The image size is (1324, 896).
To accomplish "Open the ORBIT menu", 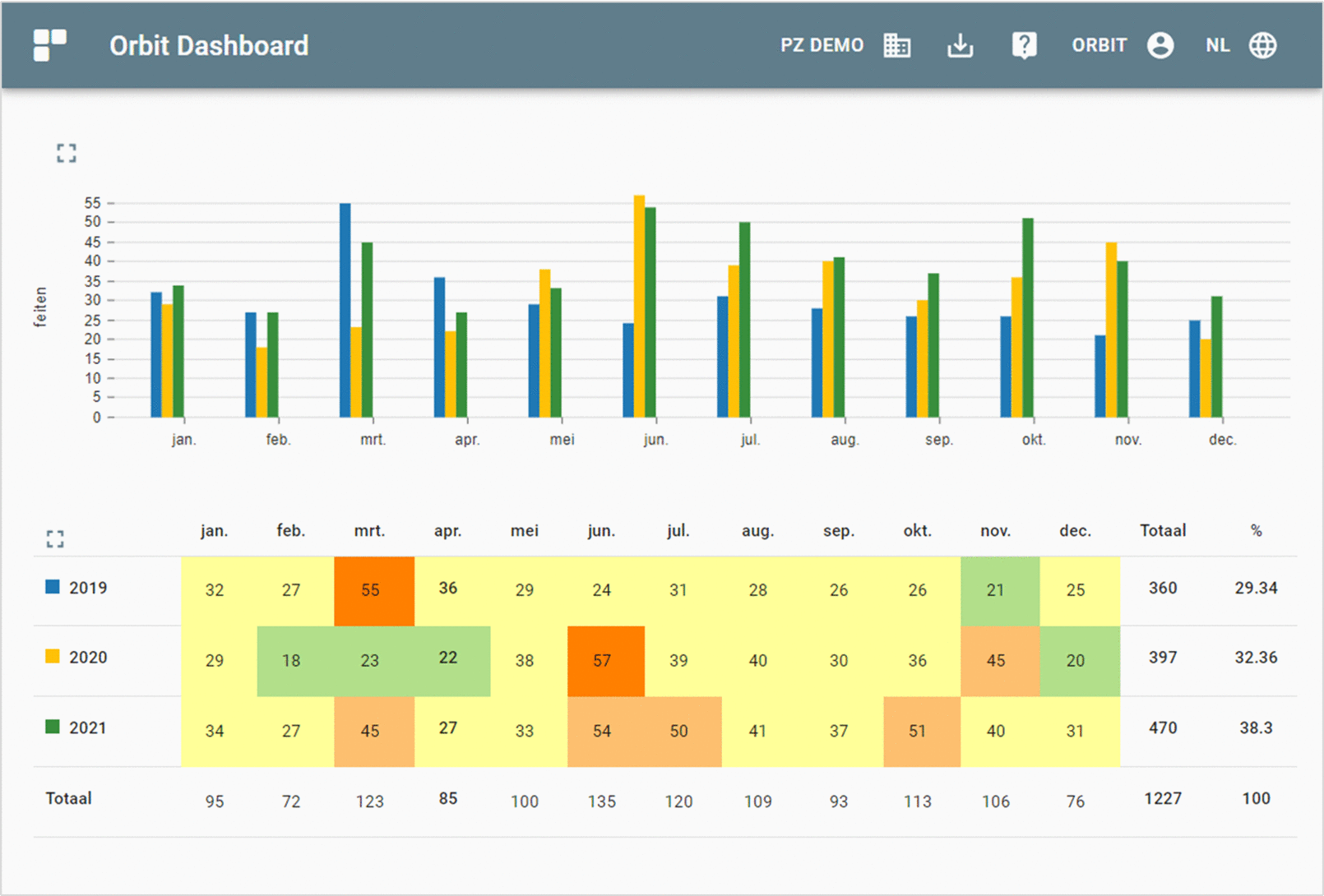I will (1099, 45).
